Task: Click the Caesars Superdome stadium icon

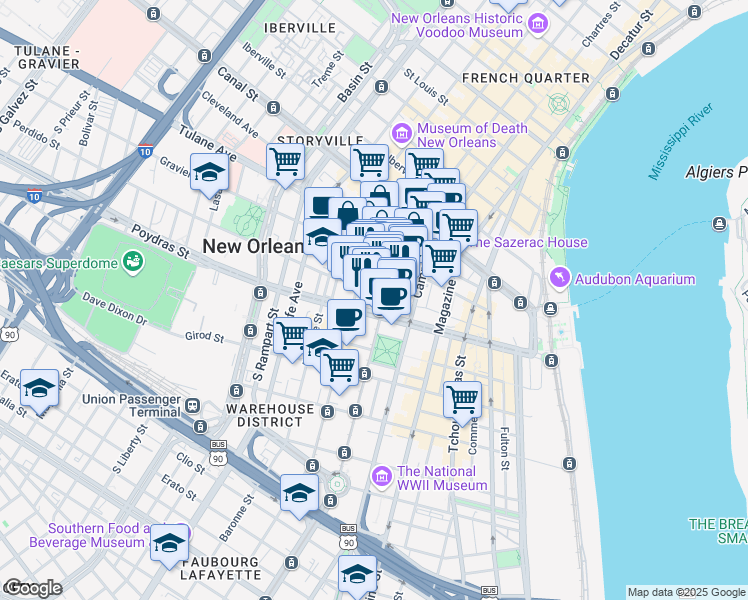Action: (x=133, y=262)
